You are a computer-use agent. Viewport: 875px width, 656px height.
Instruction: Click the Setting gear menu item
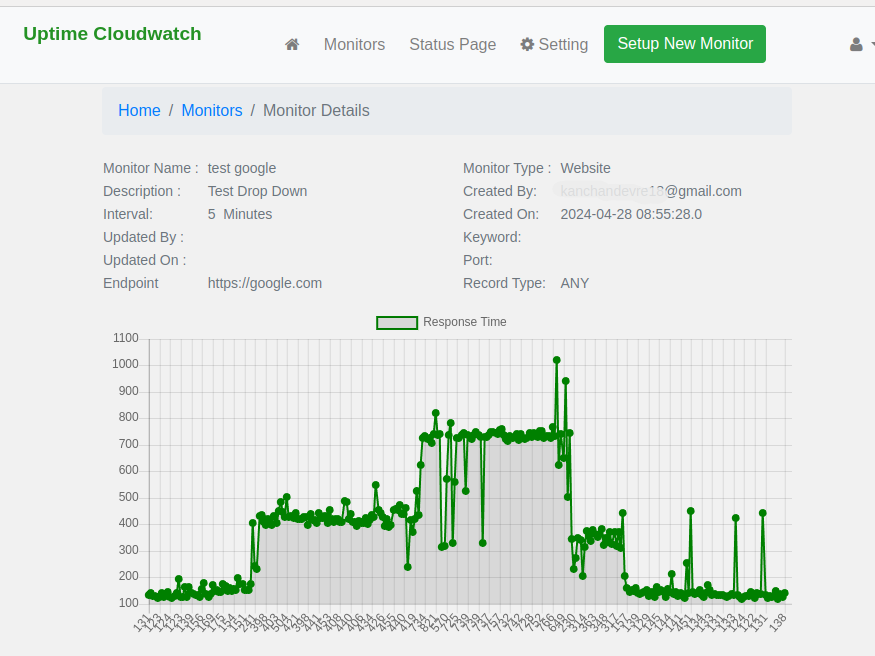click(x=554, y=44)
